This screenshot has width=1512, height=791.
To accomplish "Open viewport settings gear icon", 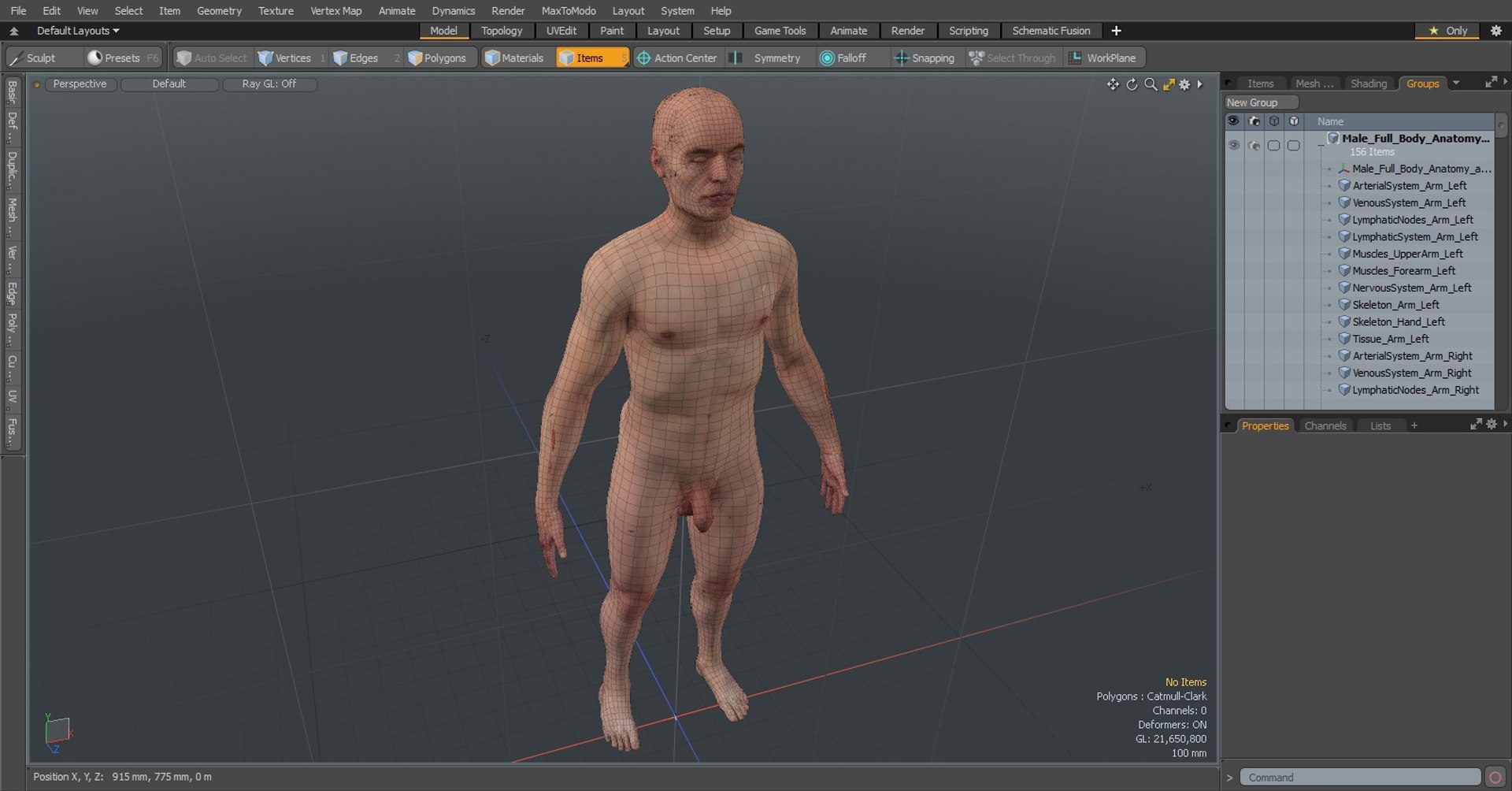I will (x=1184, y=84).
